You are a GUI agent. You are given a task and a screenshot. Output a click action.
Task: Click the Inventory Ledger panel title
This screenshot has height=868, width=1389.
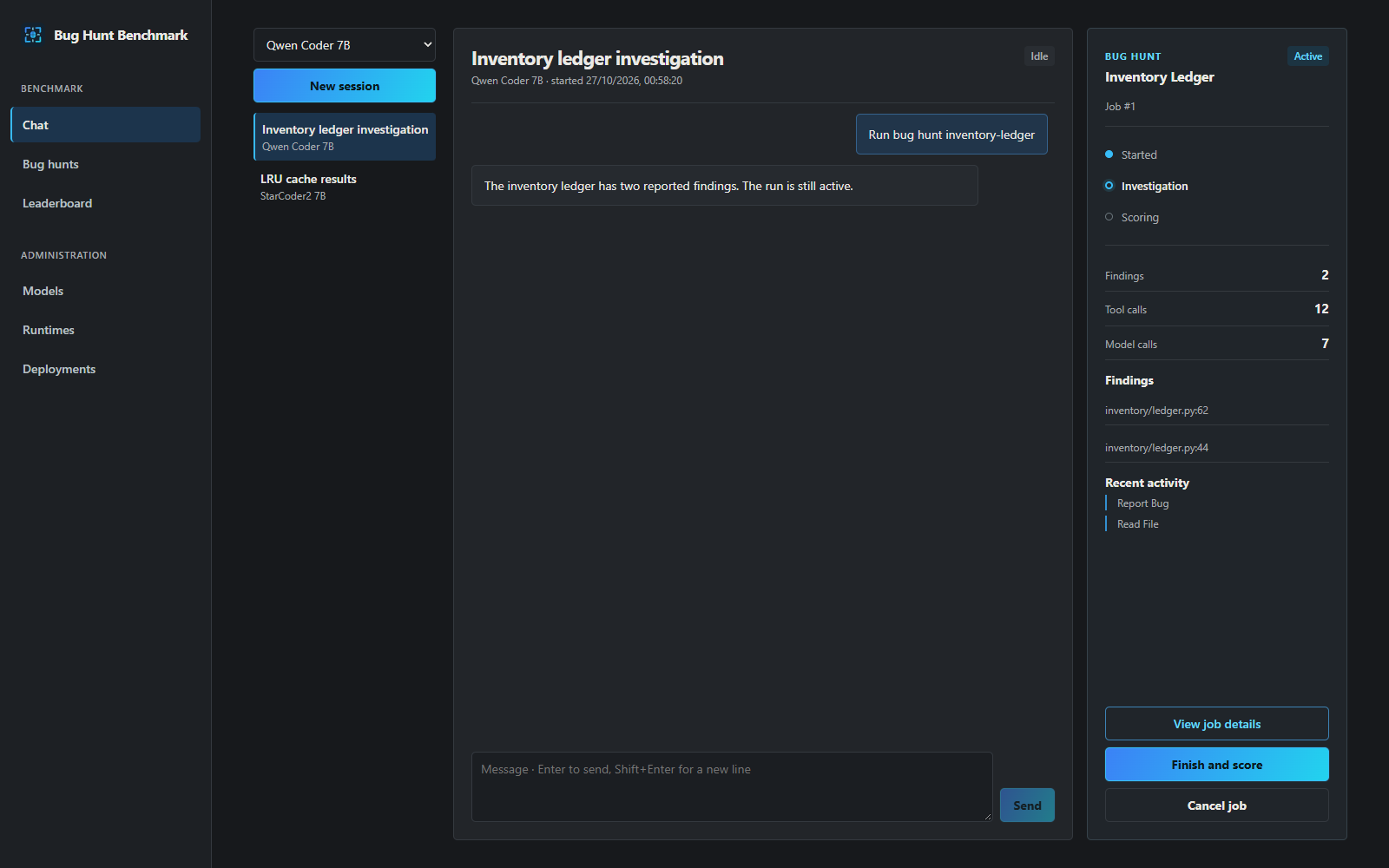click(1160, 77)
